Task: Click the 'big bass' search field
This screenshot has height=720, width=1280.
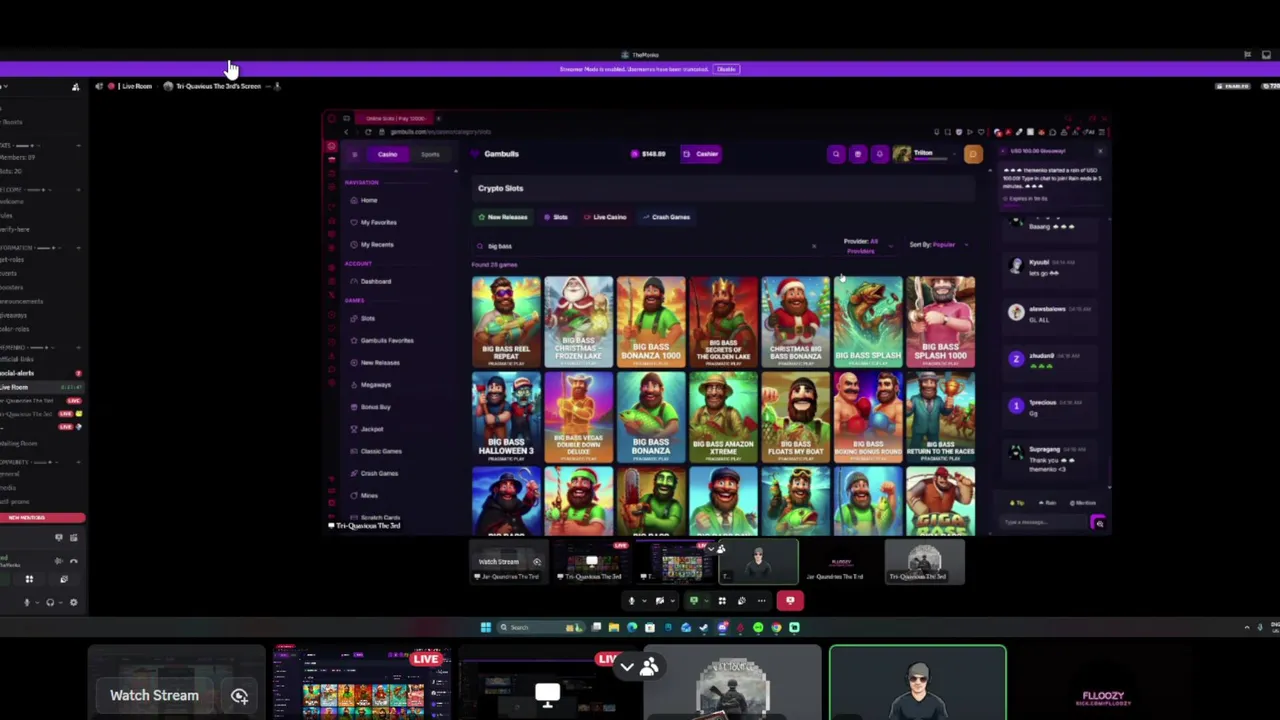Action: 645,245
